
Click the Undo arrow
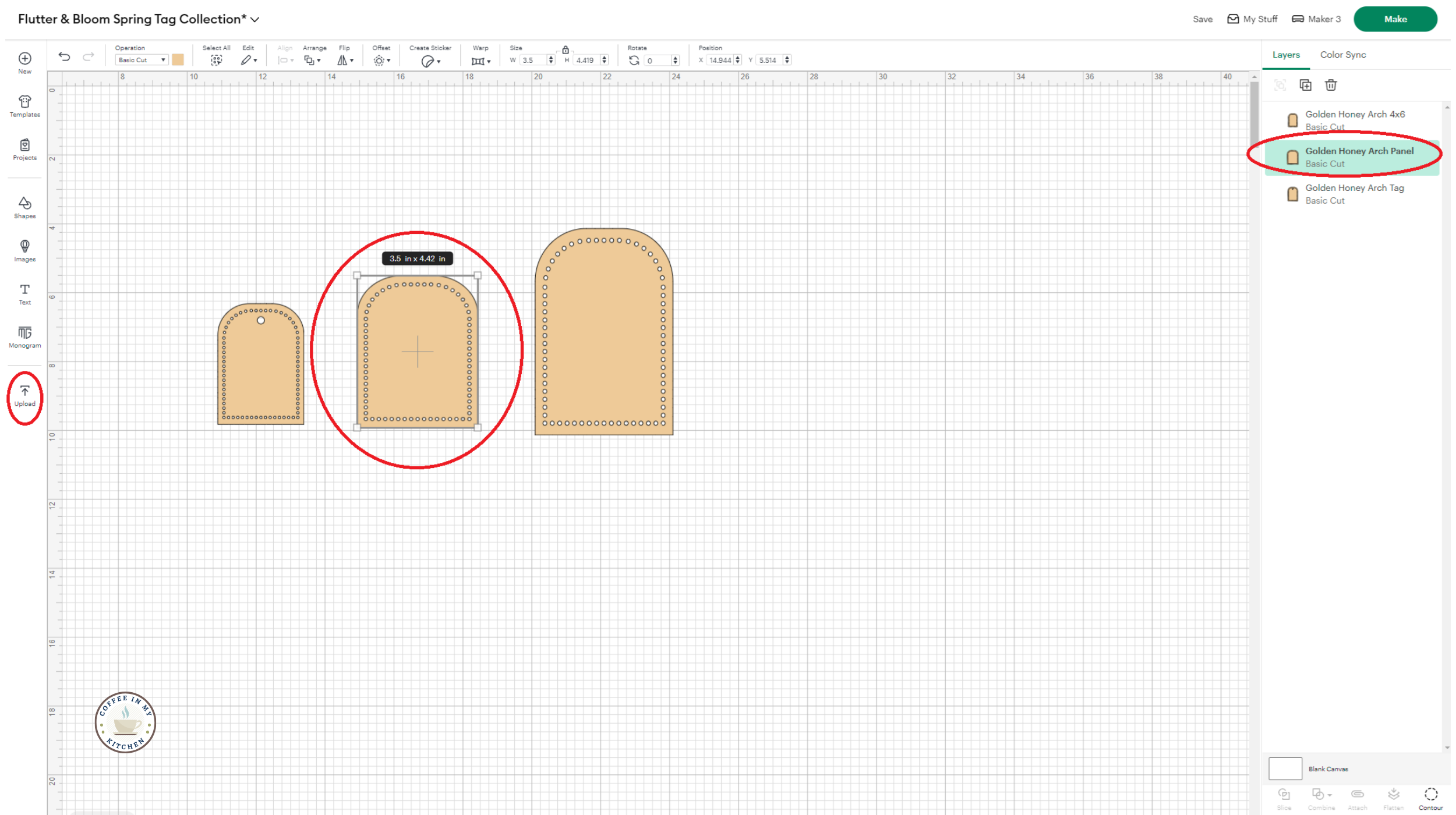pos(64,57)
